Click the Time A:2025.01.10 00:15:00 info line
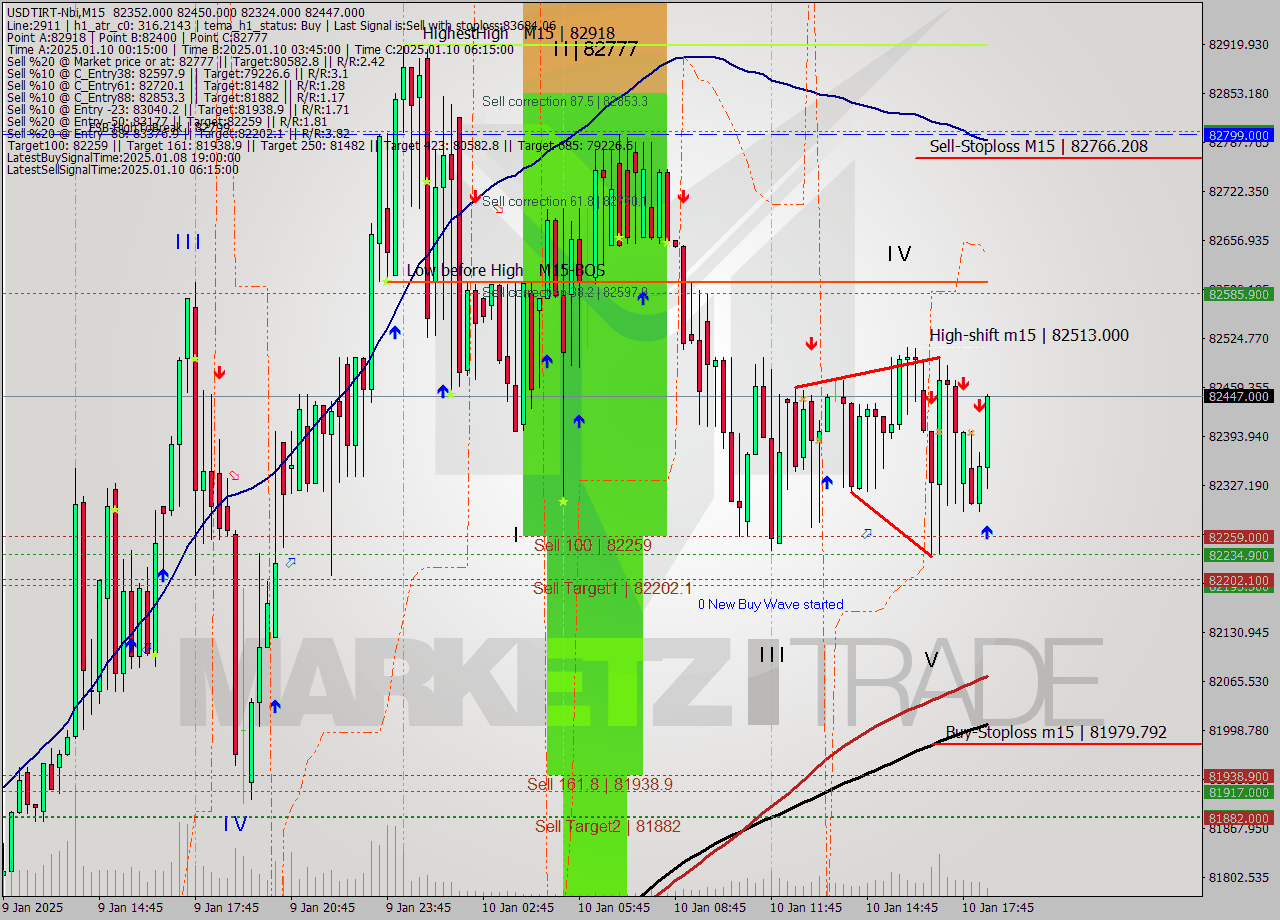The width and height of the screenshot is (1280, 920). pyautogui.click(x=260, y=49)
